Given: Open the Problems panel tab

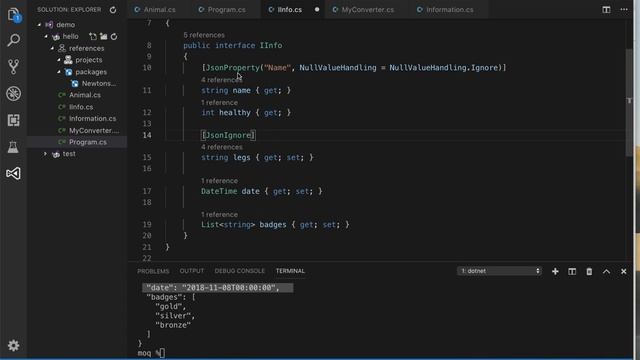Looking at the screenshot, I should (x=153, y=271).
